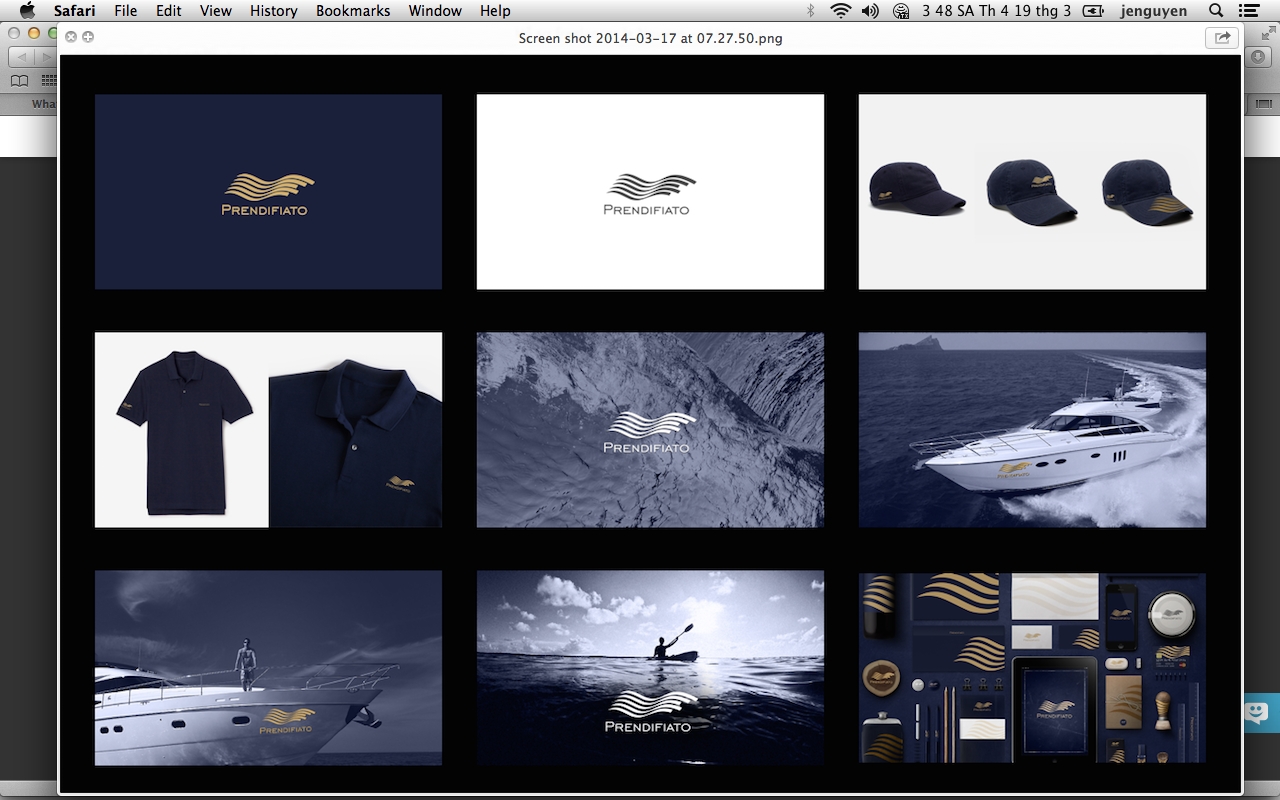
Task: Open the smiley chat widget on the page
Action: [x=1259, y=713]
